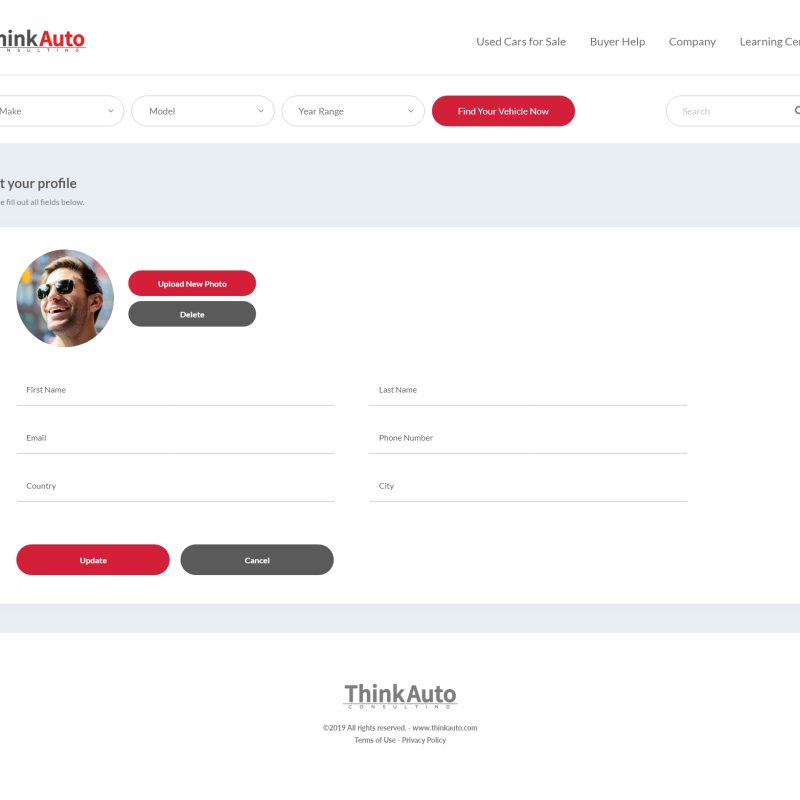Select the Email input field
The height and width of the screenshot is (800, 800).
(x=175, y=438)
